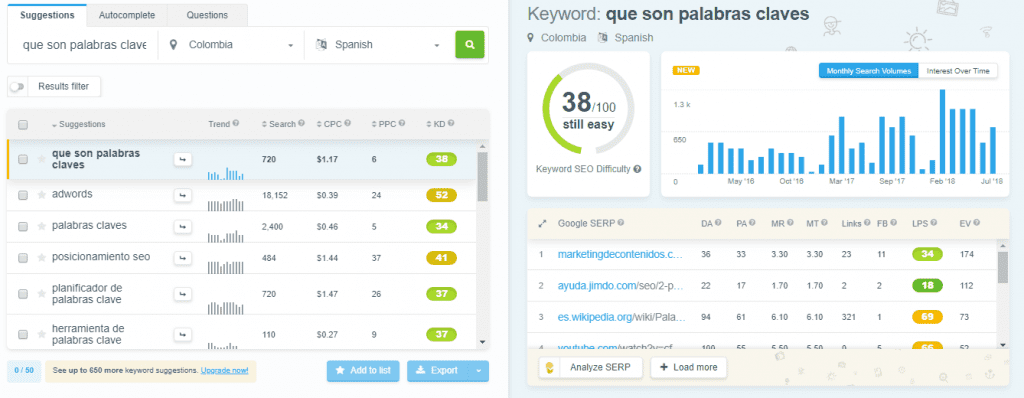Check 'herramienta de palabras clave' row checkbox

[23, 335]
